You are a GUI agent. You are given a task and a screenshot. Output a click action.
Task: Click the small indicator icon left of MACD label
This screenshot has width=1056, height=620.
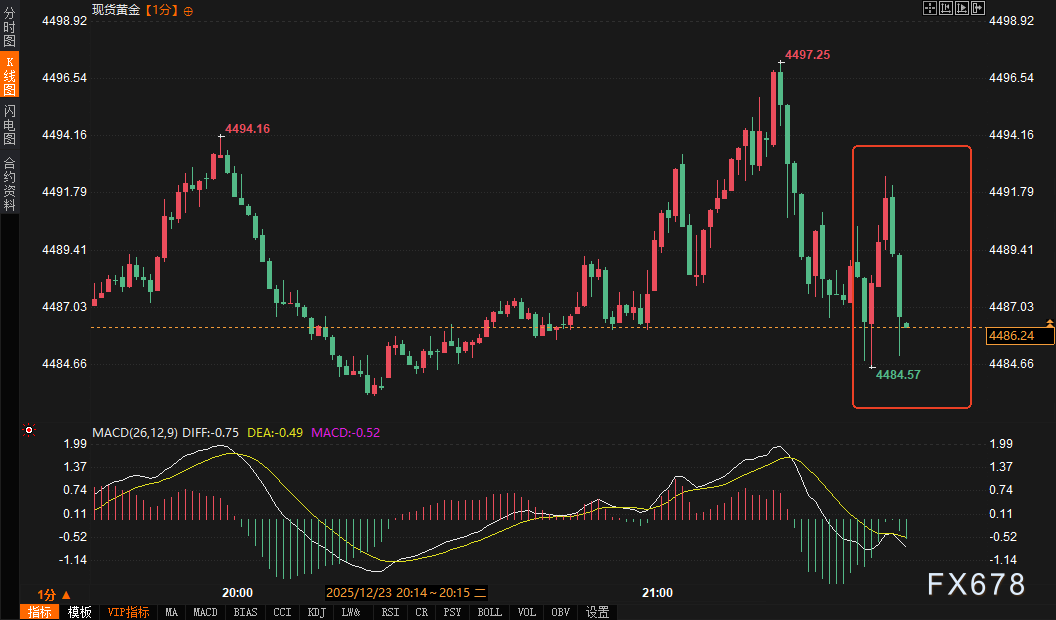click(29, 431)
